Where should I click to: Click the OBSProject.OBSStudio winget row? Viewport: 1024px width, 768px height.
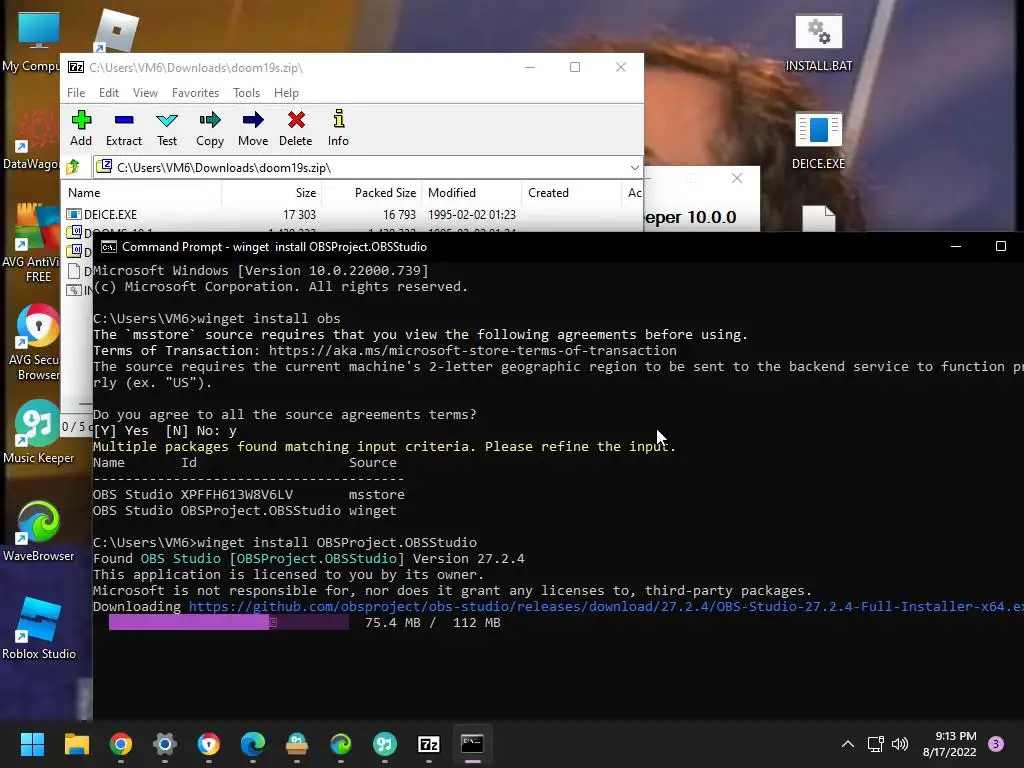[x=244, y=510]
